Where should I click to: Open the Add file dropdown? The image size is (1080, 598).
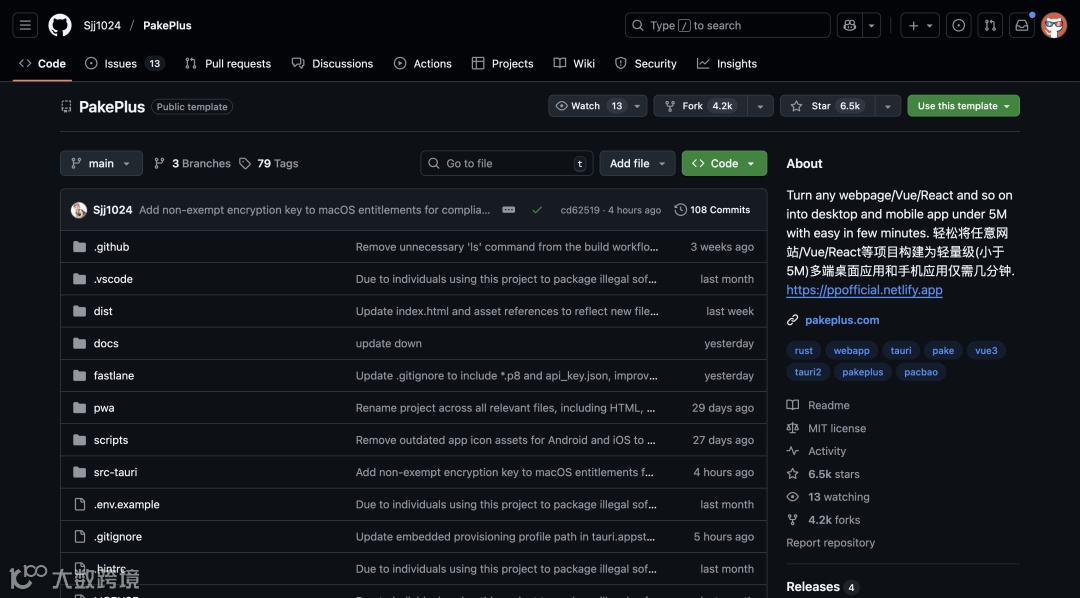637,163
